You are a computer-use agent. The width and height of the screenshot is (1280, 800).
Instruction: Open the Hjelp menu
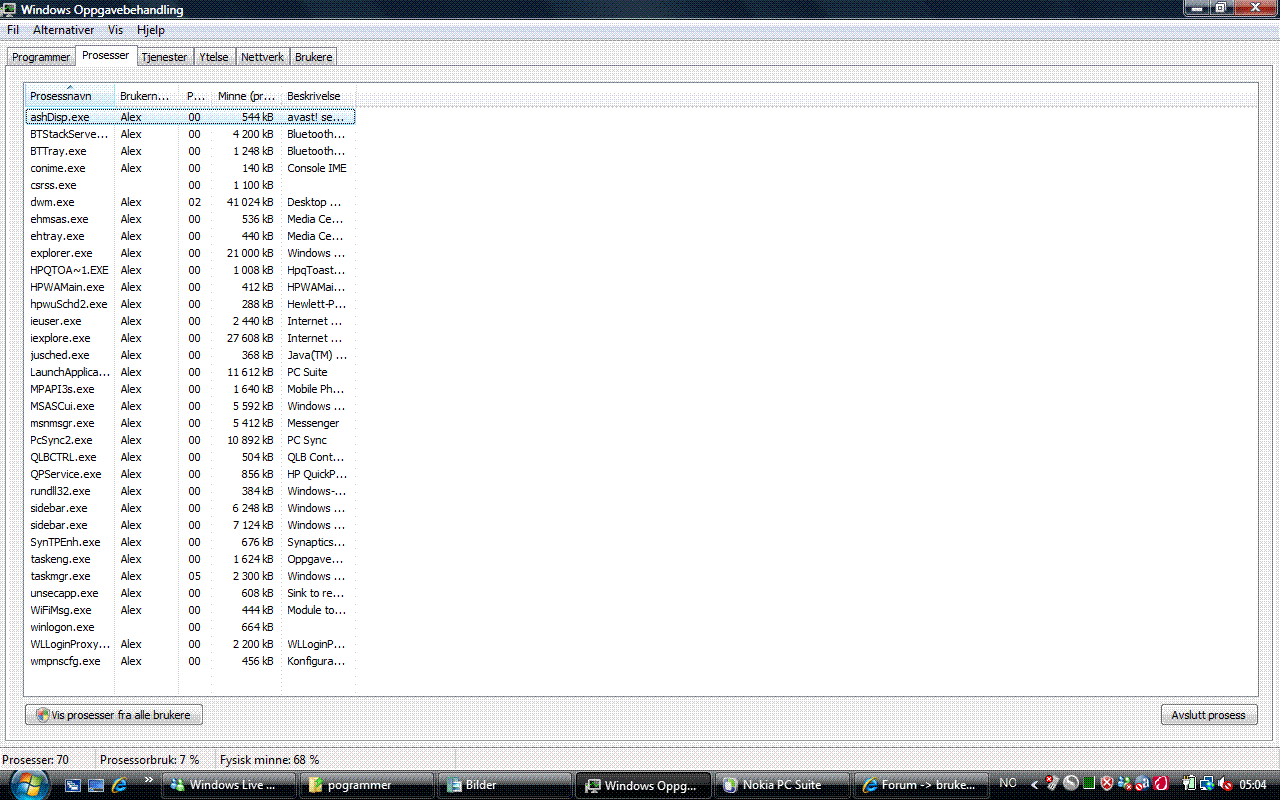click(x=151, y=30)
